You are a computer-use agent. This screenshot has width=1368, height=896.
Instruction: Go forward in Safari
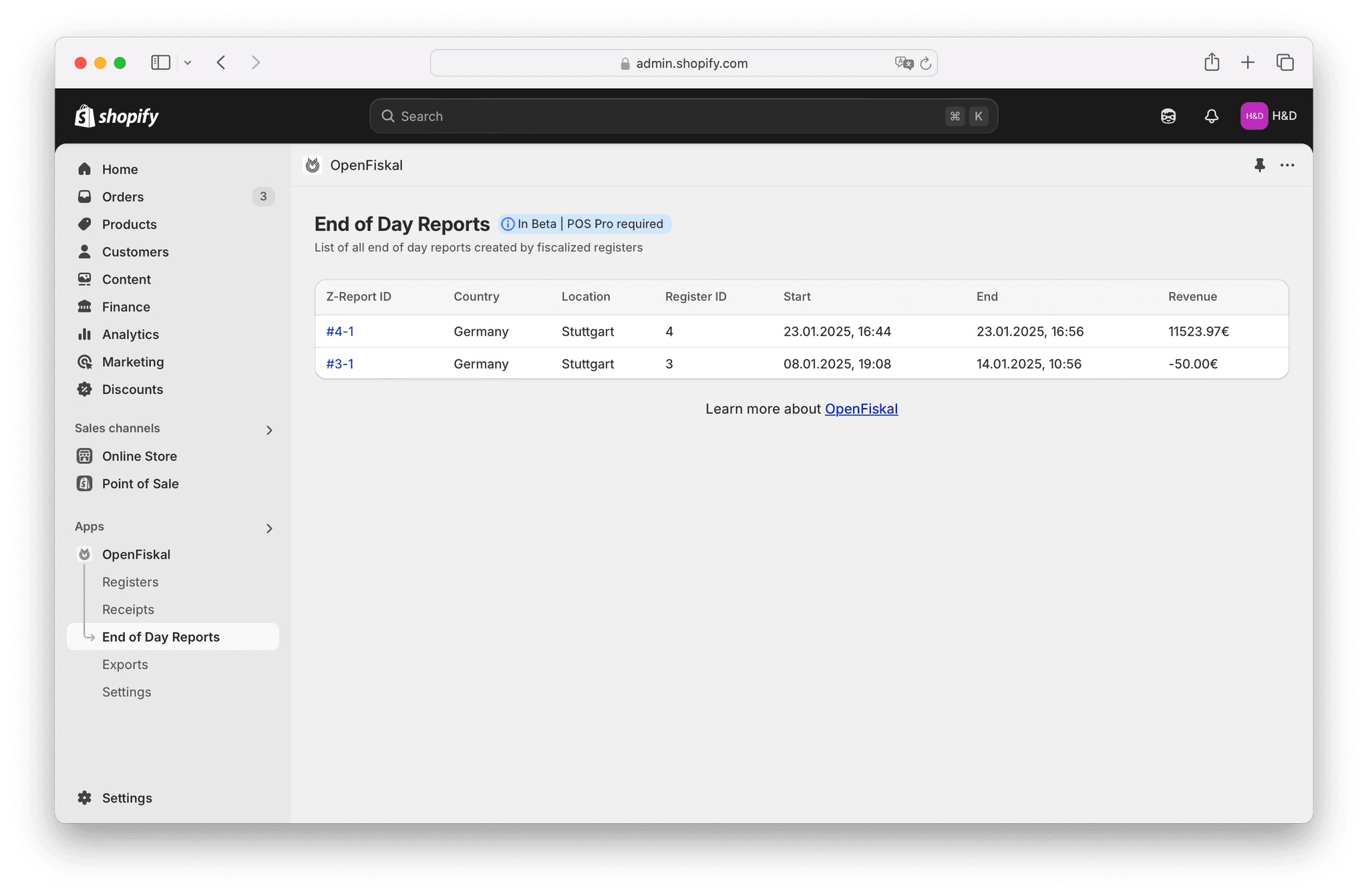coord(256,62)
